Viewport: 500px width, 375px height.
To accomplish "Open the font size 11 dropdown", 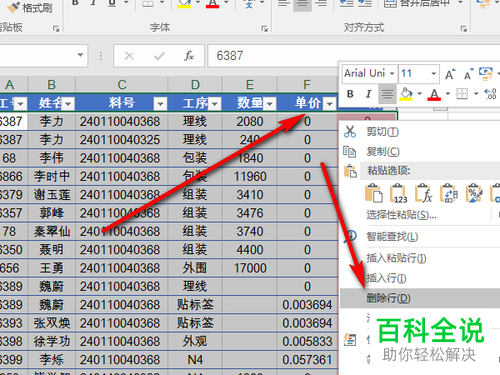I will point(433,74).
